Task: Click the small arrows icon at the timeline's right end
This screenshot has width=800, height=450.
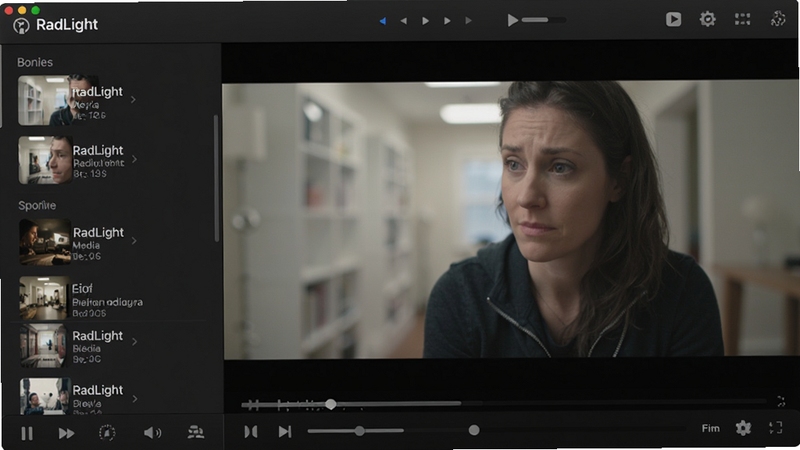Action: [781, 402]
